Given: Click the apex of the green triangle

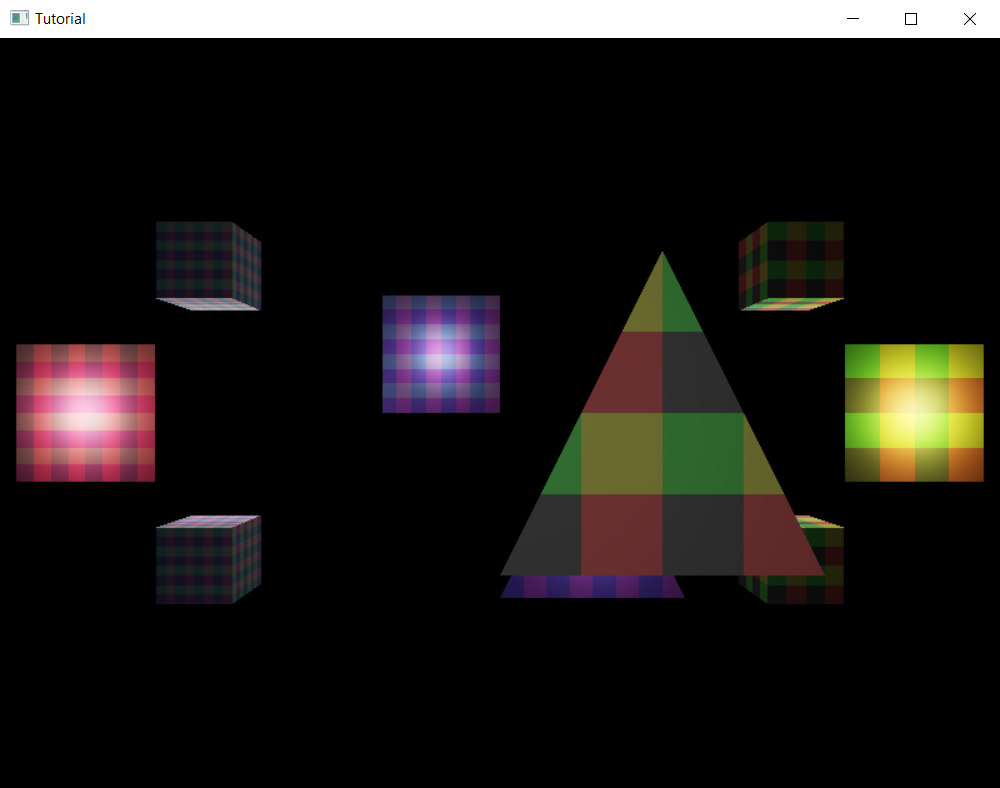Looking at the screenshot, I should [x=662, y=260].
